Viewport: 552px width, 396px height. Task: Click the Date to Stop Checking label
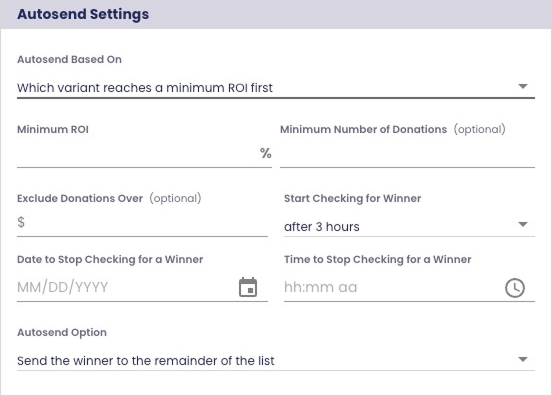point(110,259)
